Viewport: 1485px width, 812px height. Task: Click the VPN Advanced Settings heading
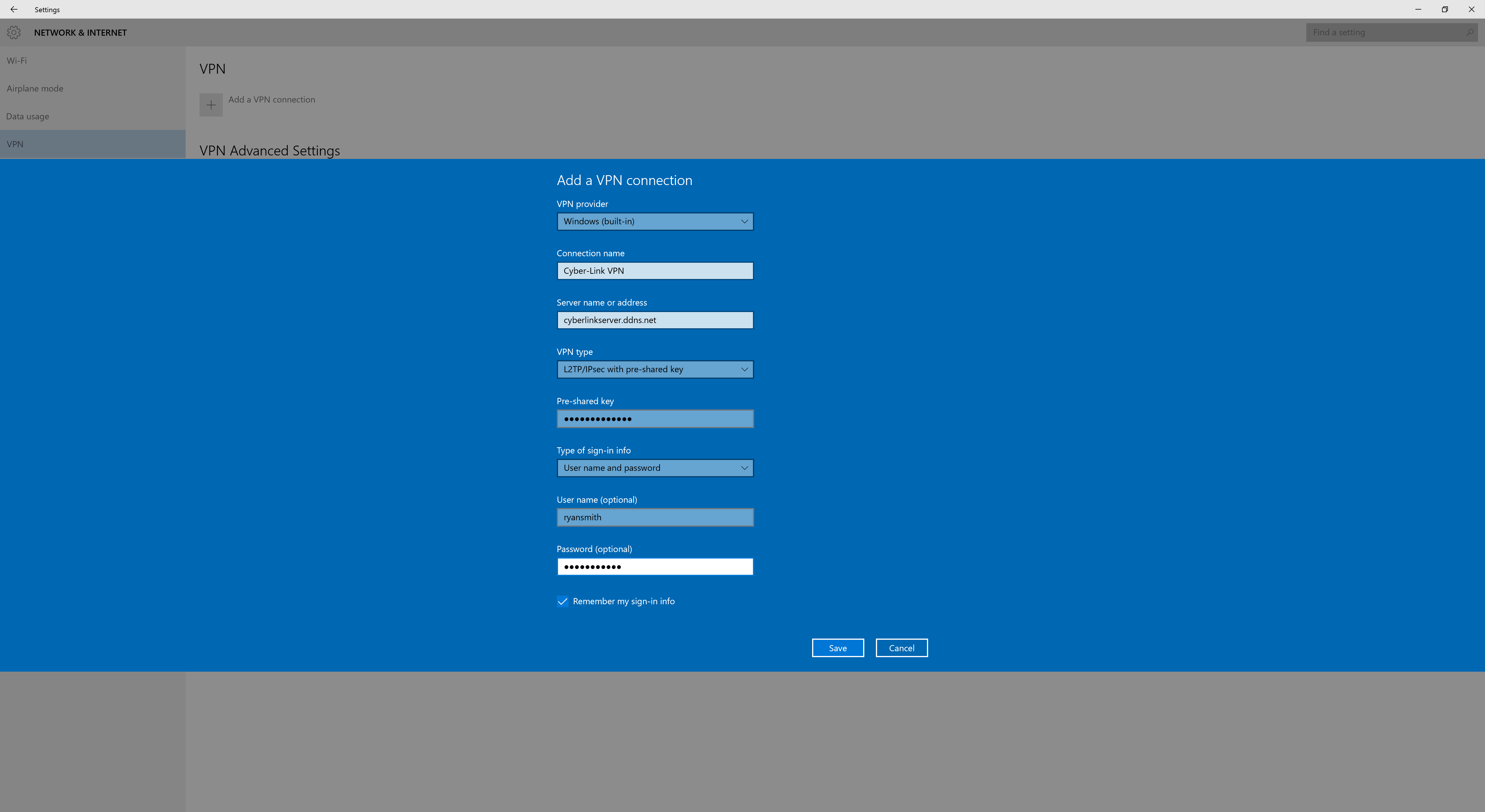[x=270, y=151]
